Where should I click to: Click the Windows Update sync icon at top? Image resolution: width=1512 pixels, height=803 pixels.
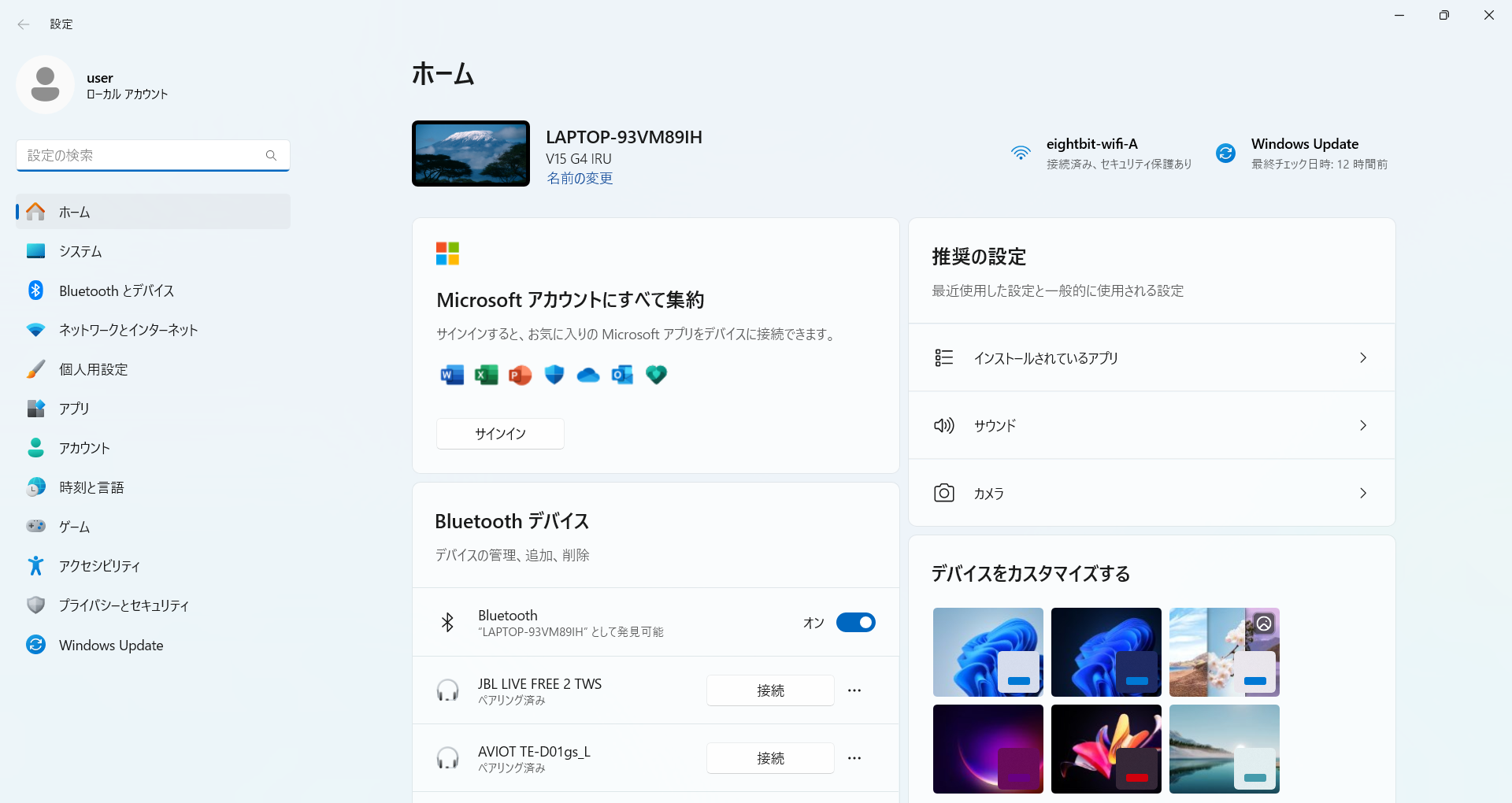coord(1225,153)
